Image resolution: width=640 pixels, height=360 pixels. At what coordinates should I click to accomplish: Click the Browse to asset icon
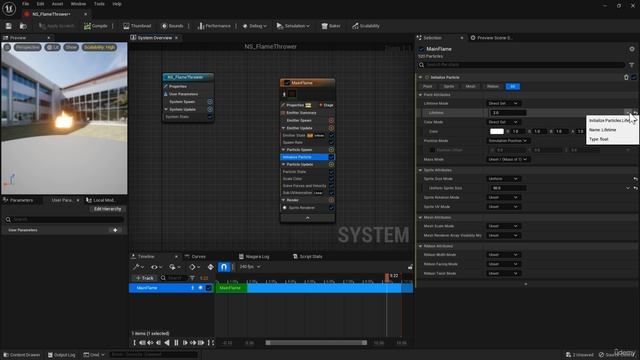click(23, 26)
